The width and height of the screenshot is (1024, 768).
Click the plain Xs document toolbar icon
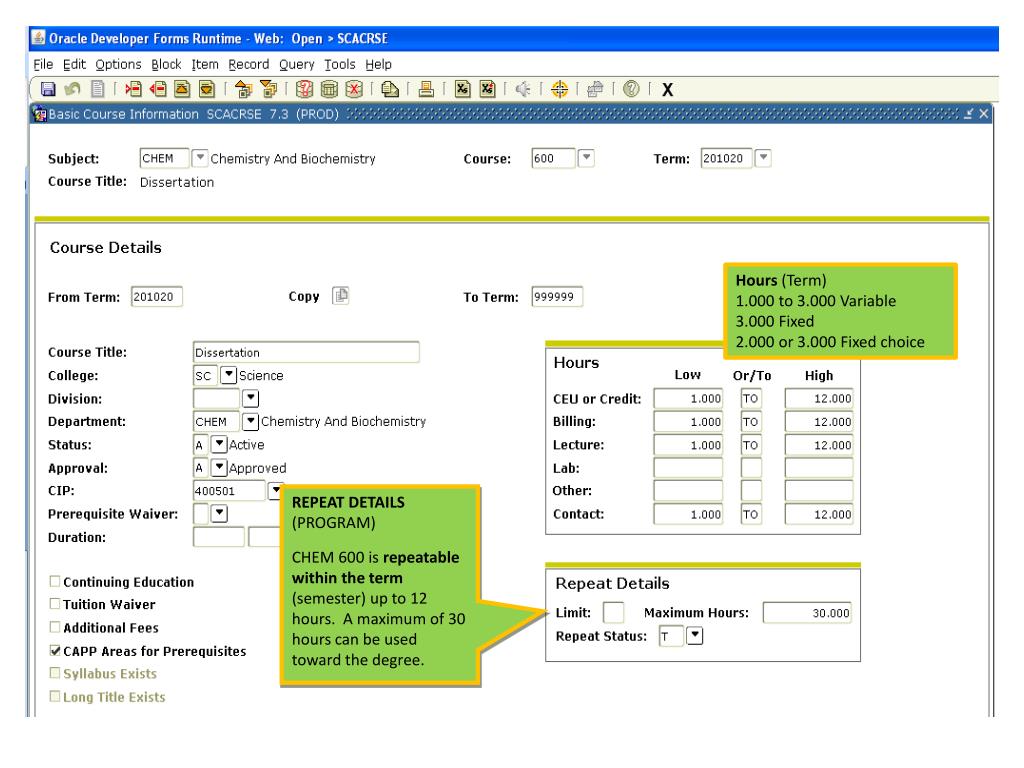(462, 89)
